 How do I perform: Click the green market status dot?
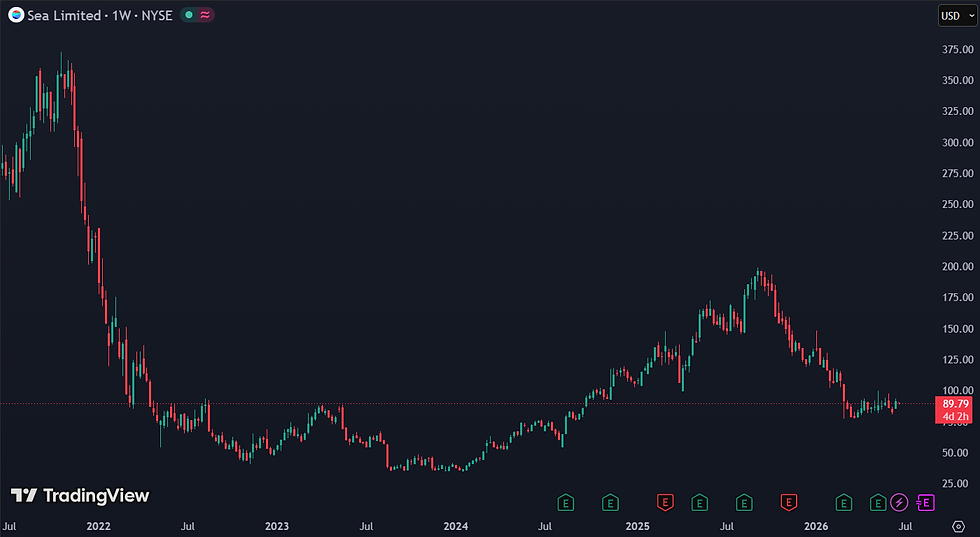pyautogui.click(x=189, y=15)
